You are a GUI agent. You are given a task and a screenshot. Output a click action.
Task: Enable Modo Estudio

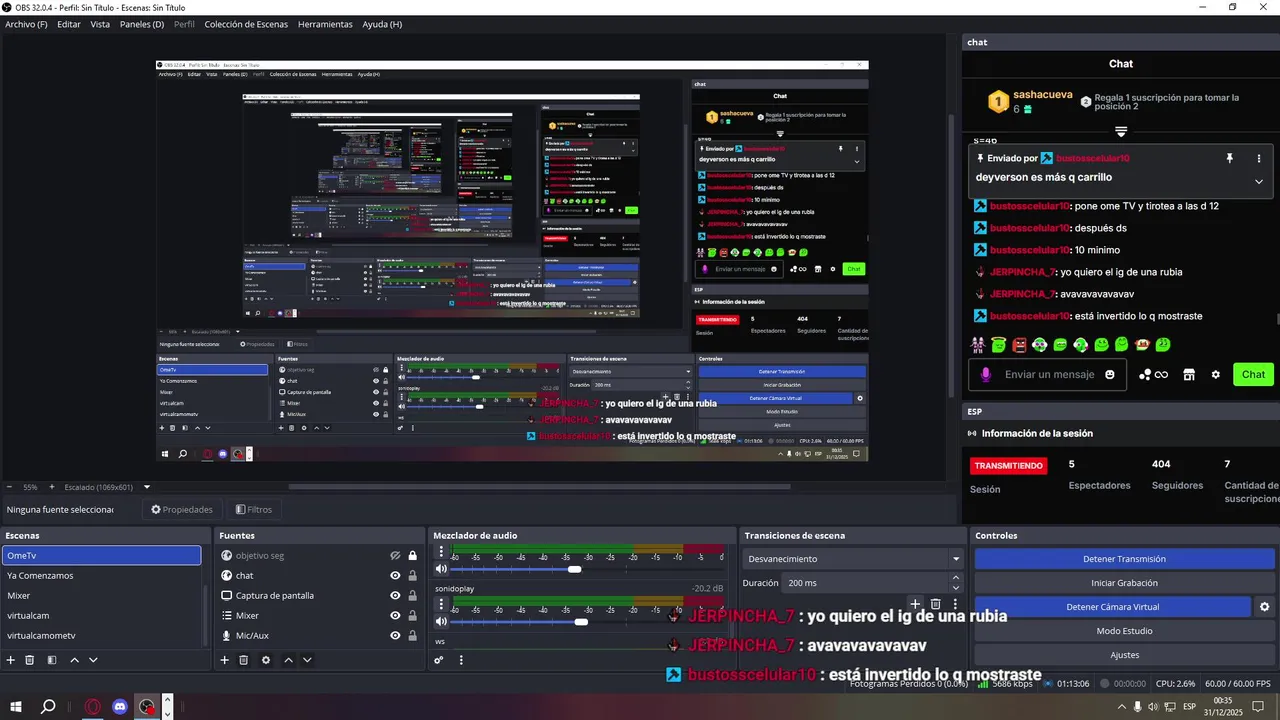[1124, 631]
